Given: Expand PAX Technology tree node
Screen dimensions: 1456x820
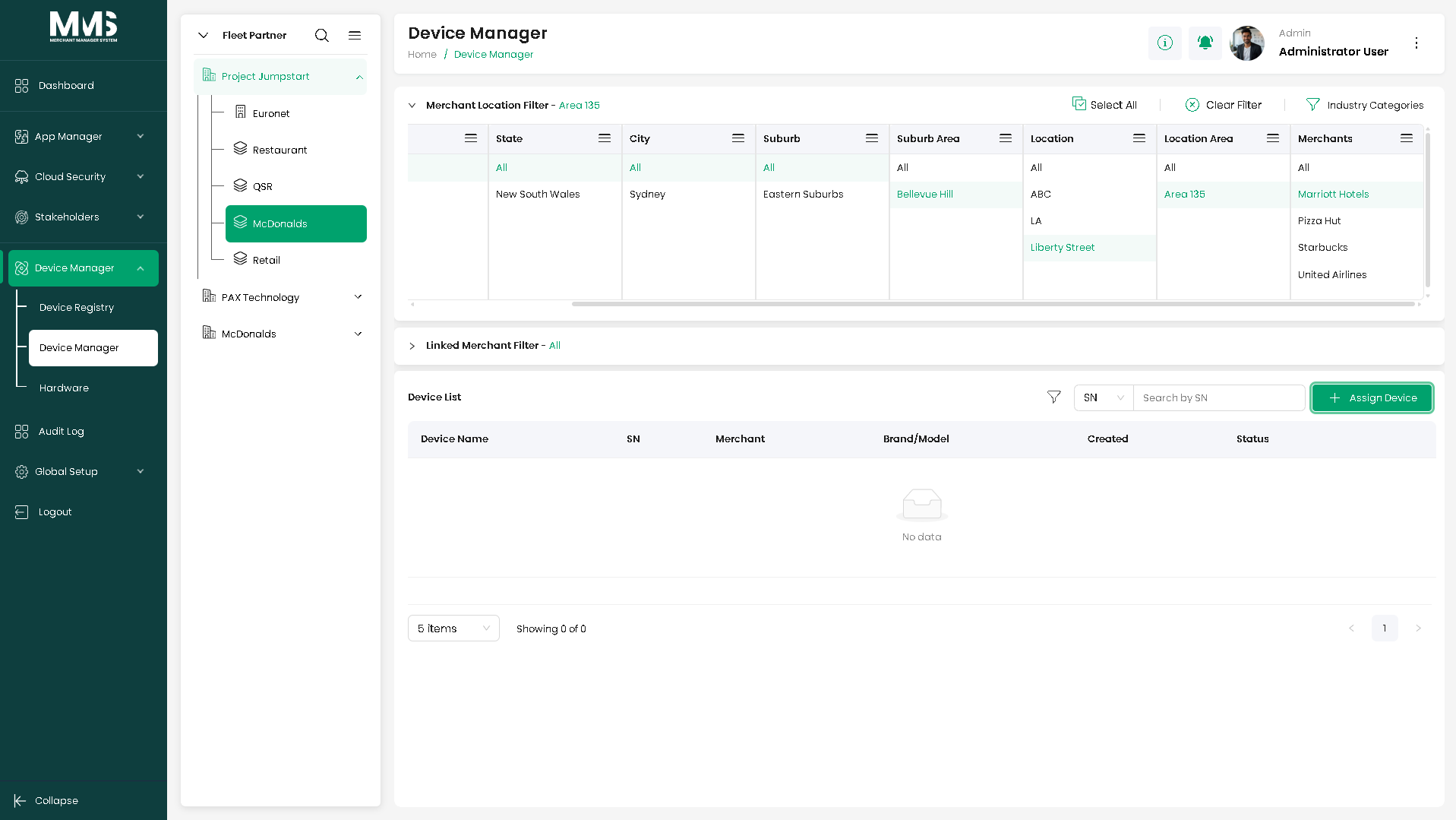Looking at the screenshot, I should [x=358, y=297].
